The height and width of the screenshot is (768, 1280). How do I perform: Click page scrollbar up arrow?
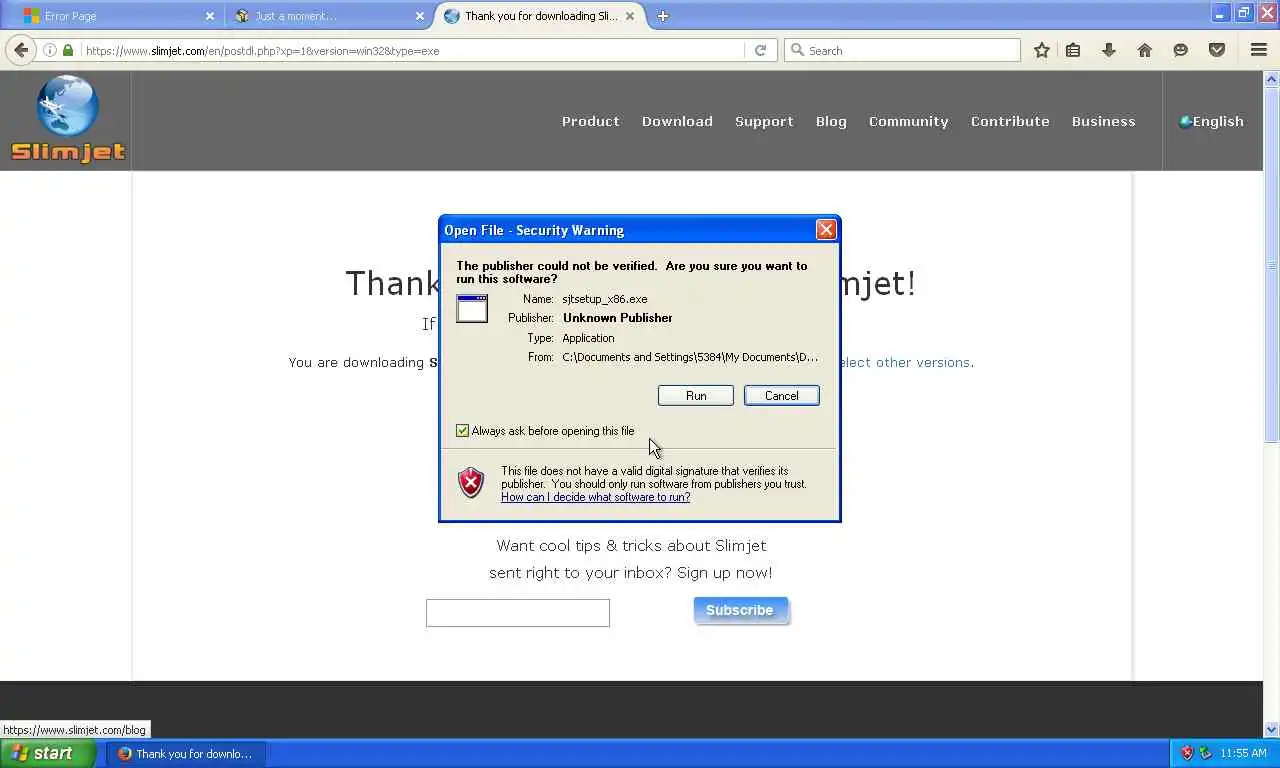pyautogui.click(x=1272, y=78)
